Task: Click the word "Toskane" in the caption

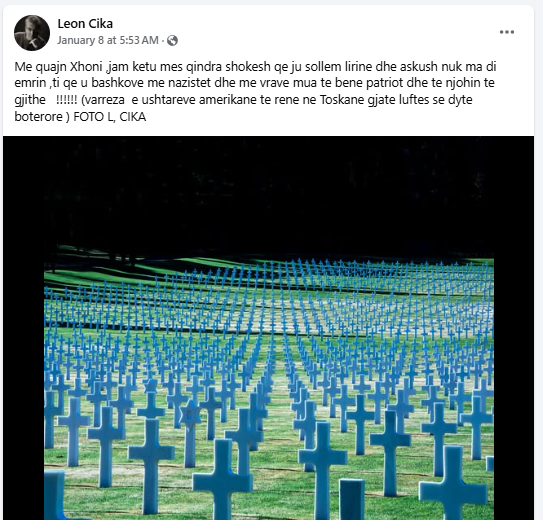Action: point(340,100)
